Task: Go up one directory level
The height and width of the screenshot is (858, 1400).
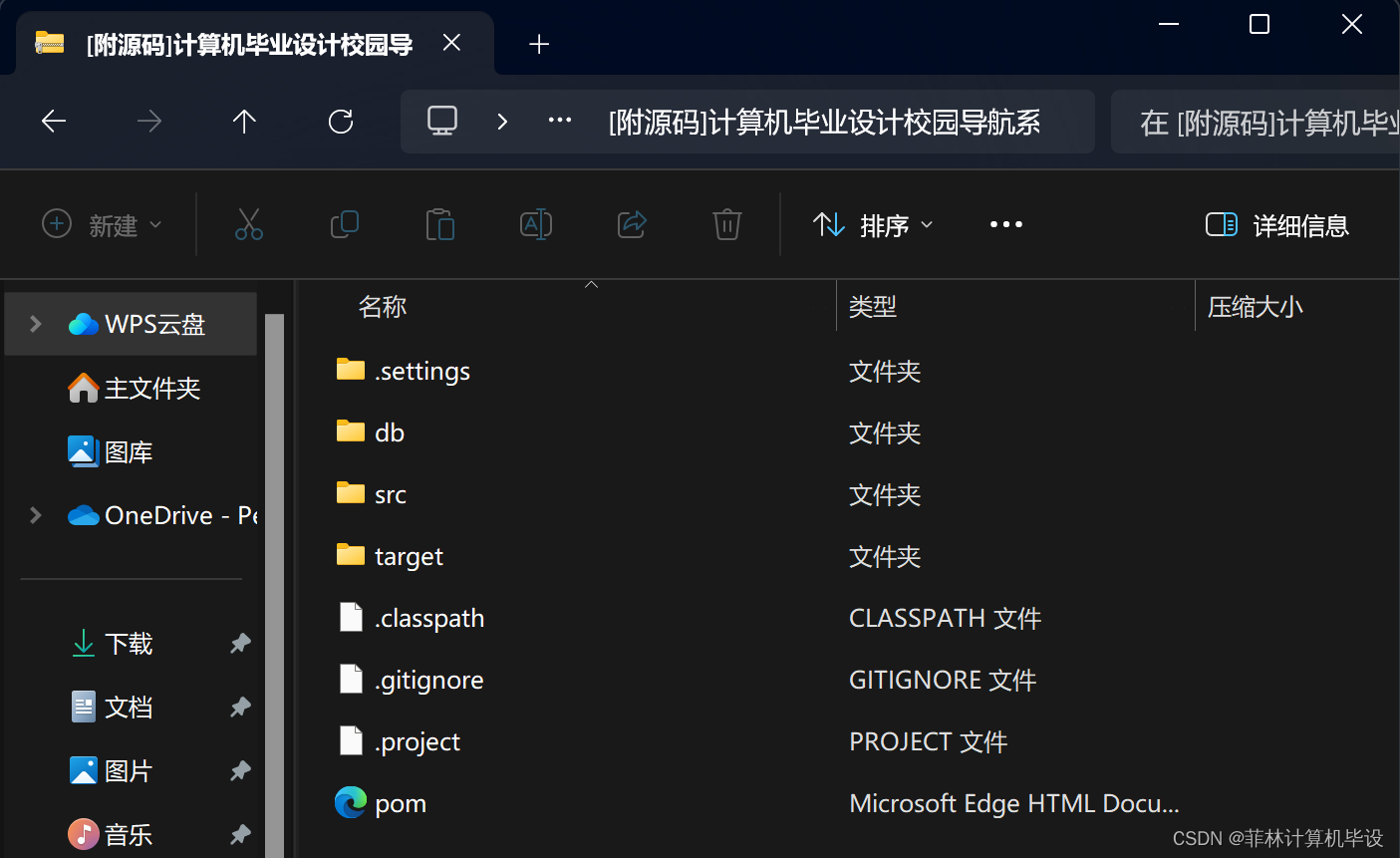Action: click(243, 121)
